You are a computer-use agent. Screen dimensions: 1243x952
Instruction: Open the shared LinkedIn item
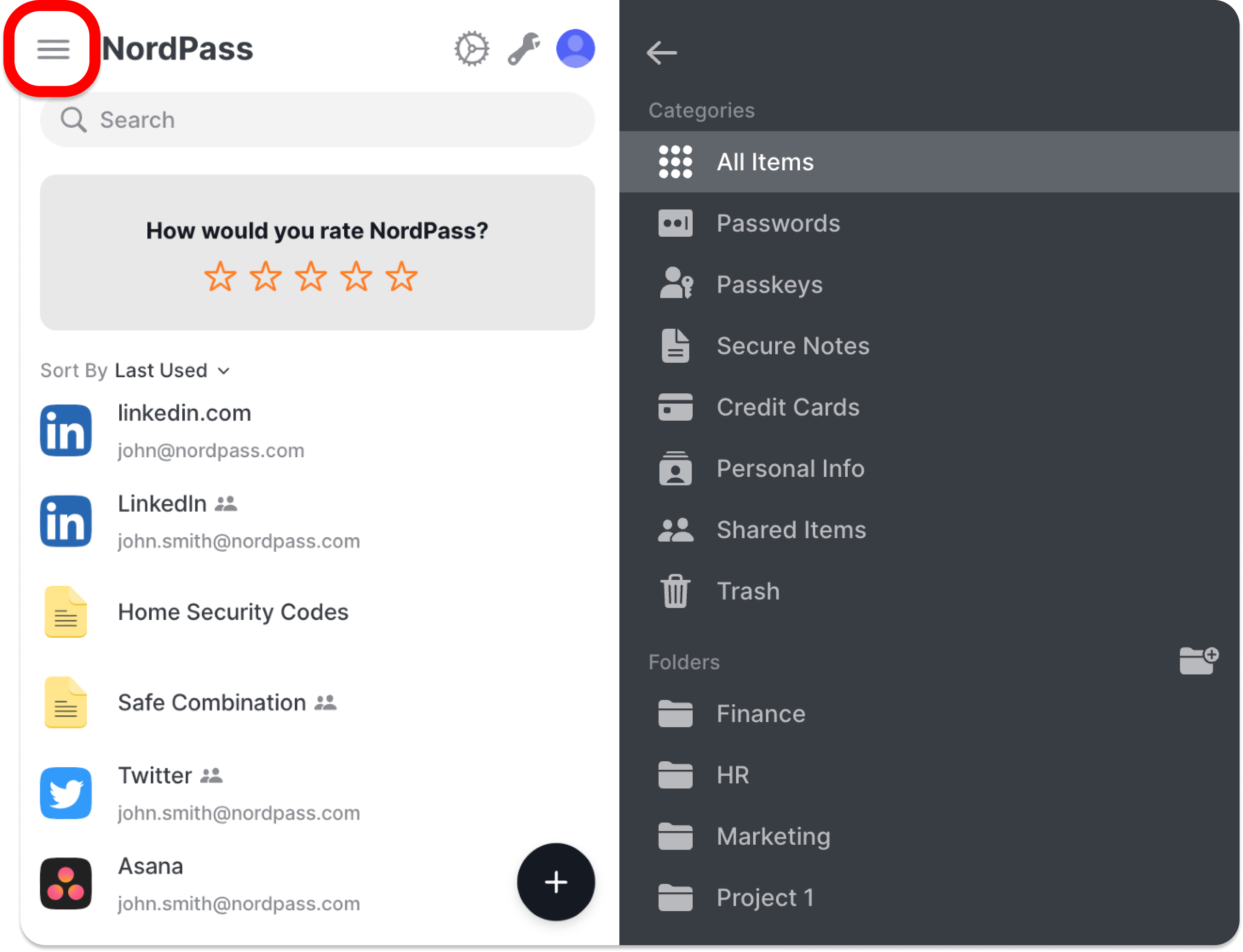[317, 521]
